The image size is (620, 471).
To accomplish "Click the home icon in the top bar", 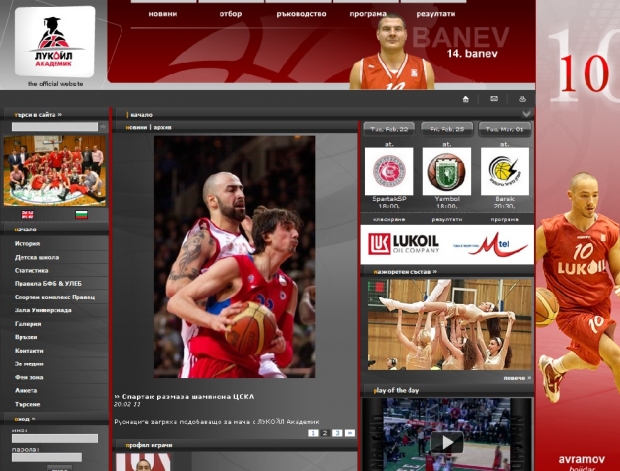I will pos(465,99).
